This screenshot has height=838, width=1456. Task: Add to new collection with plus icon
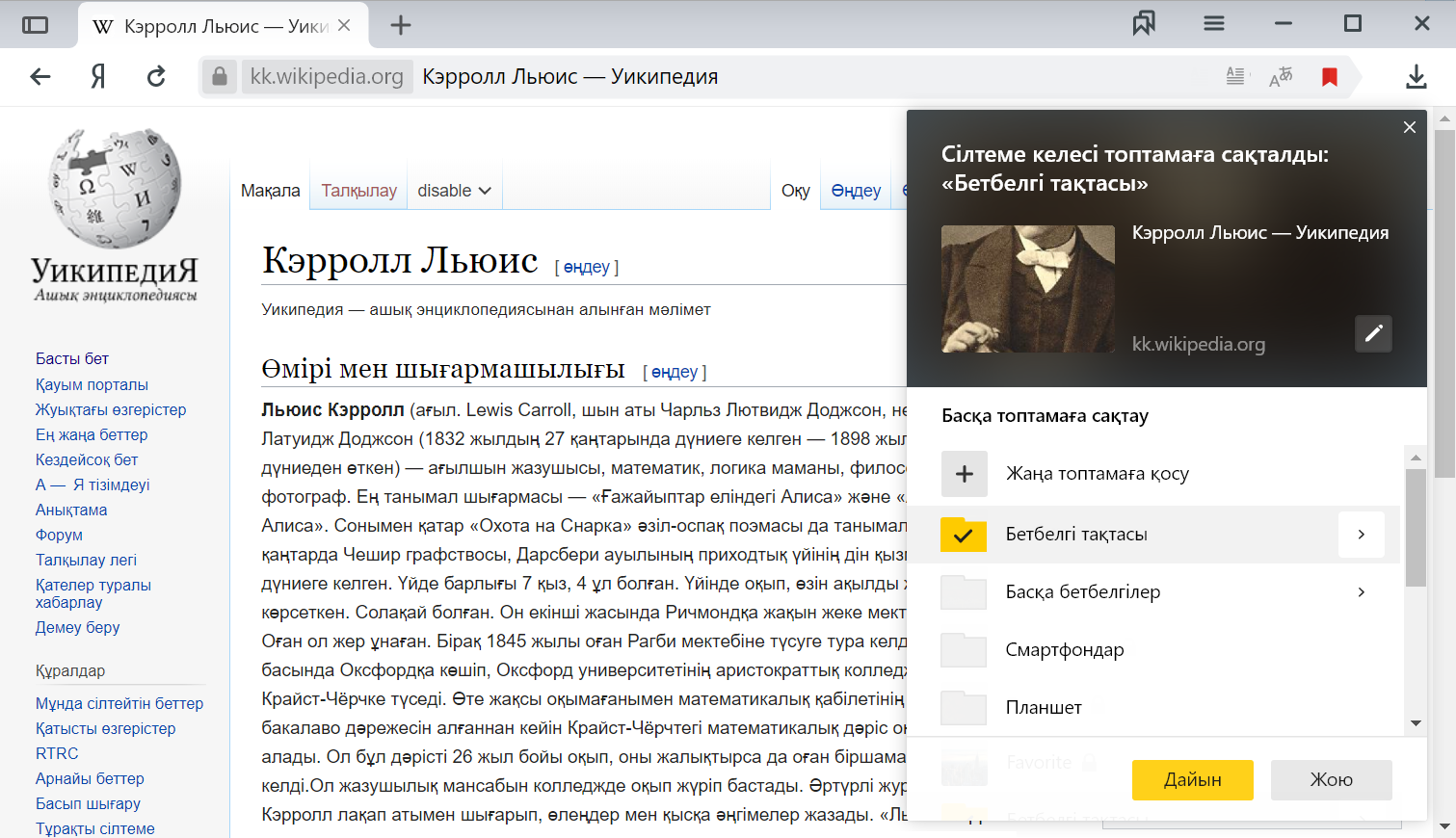tap(965, 474)
